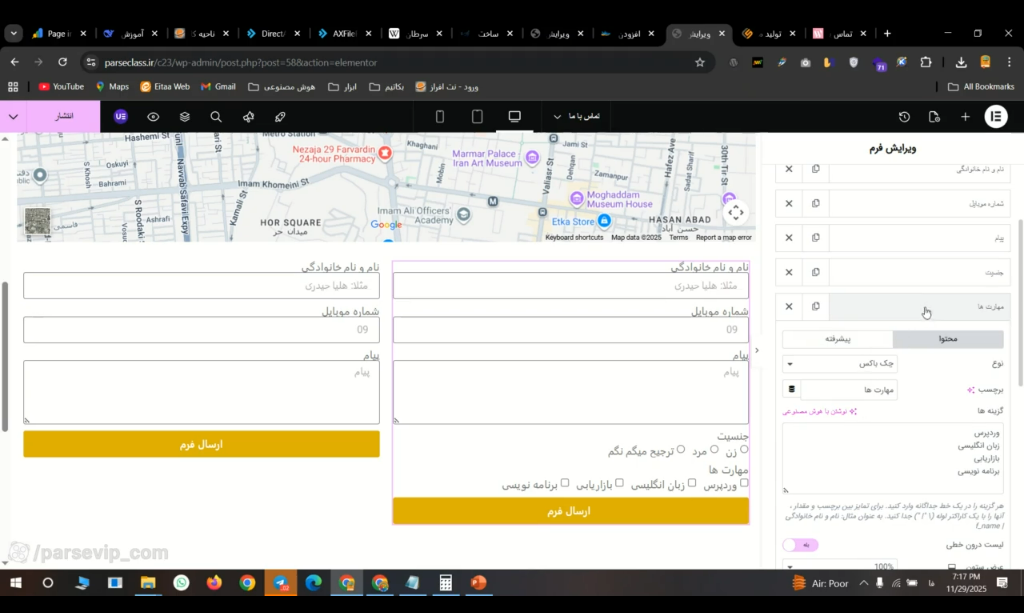Open the نوع field type dropdown

tap(840, 364)
